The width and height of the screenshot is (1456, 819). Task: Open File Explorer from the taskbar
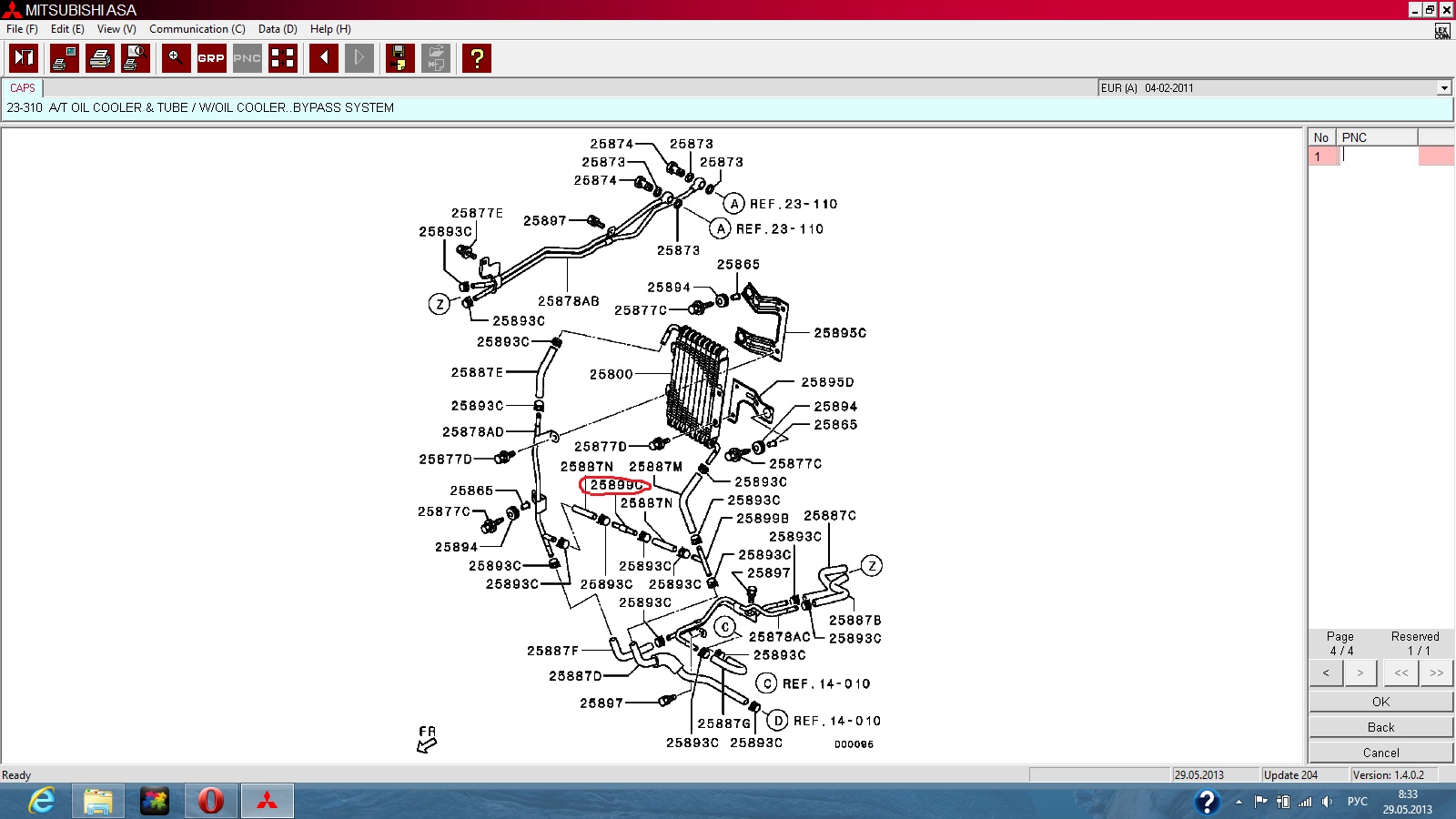tap(98, 801)
